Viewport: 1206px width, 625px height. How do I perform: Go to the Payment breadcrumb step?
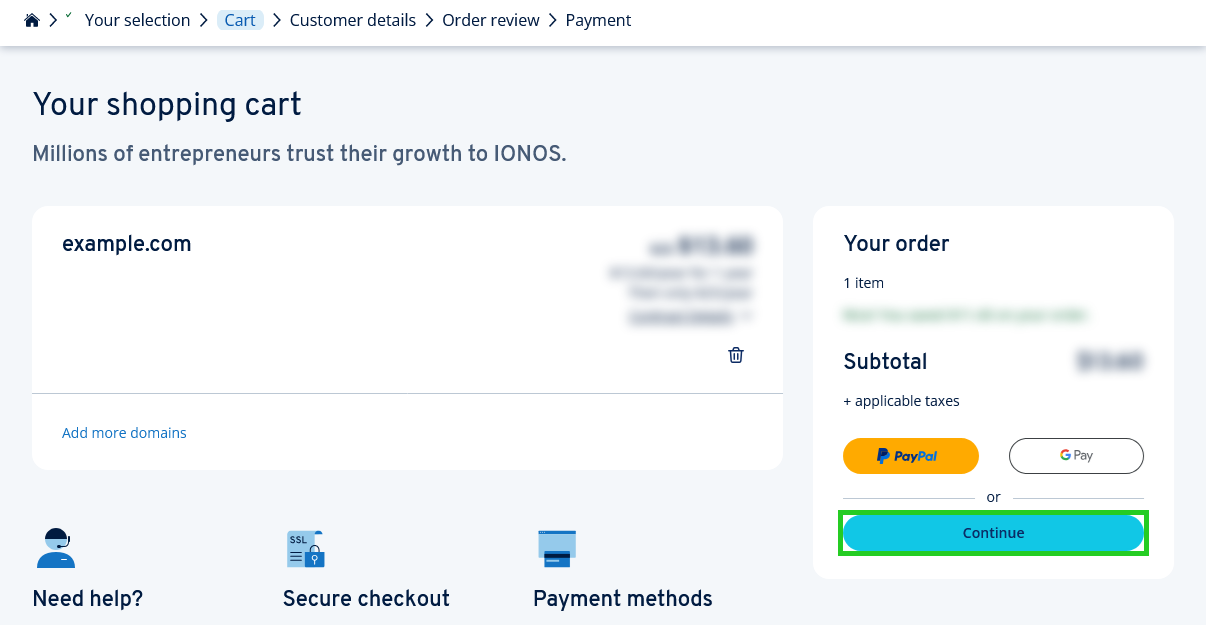(598, 20)
